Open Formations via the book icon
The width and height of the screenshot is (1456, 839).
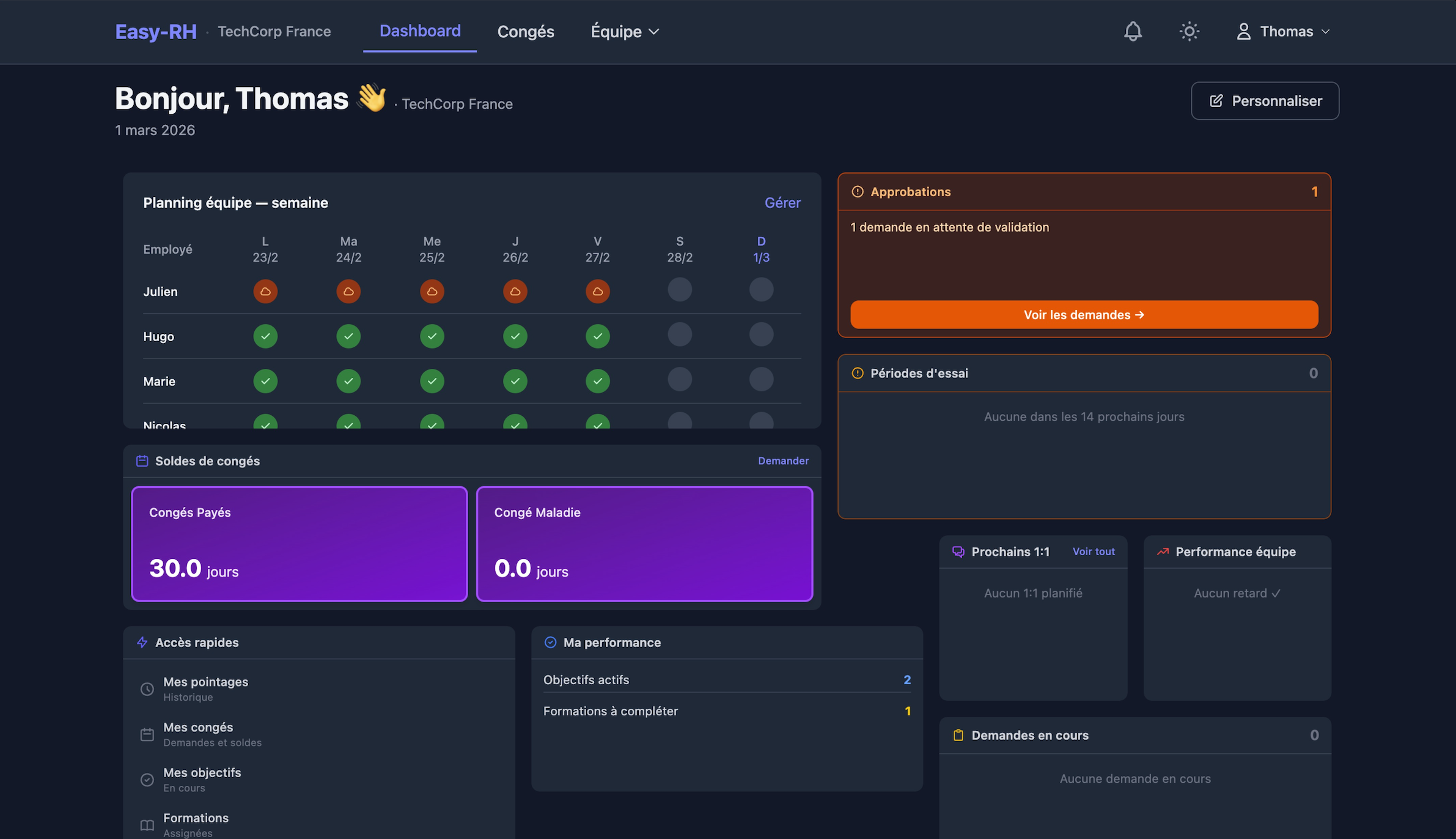pos(147,824)
